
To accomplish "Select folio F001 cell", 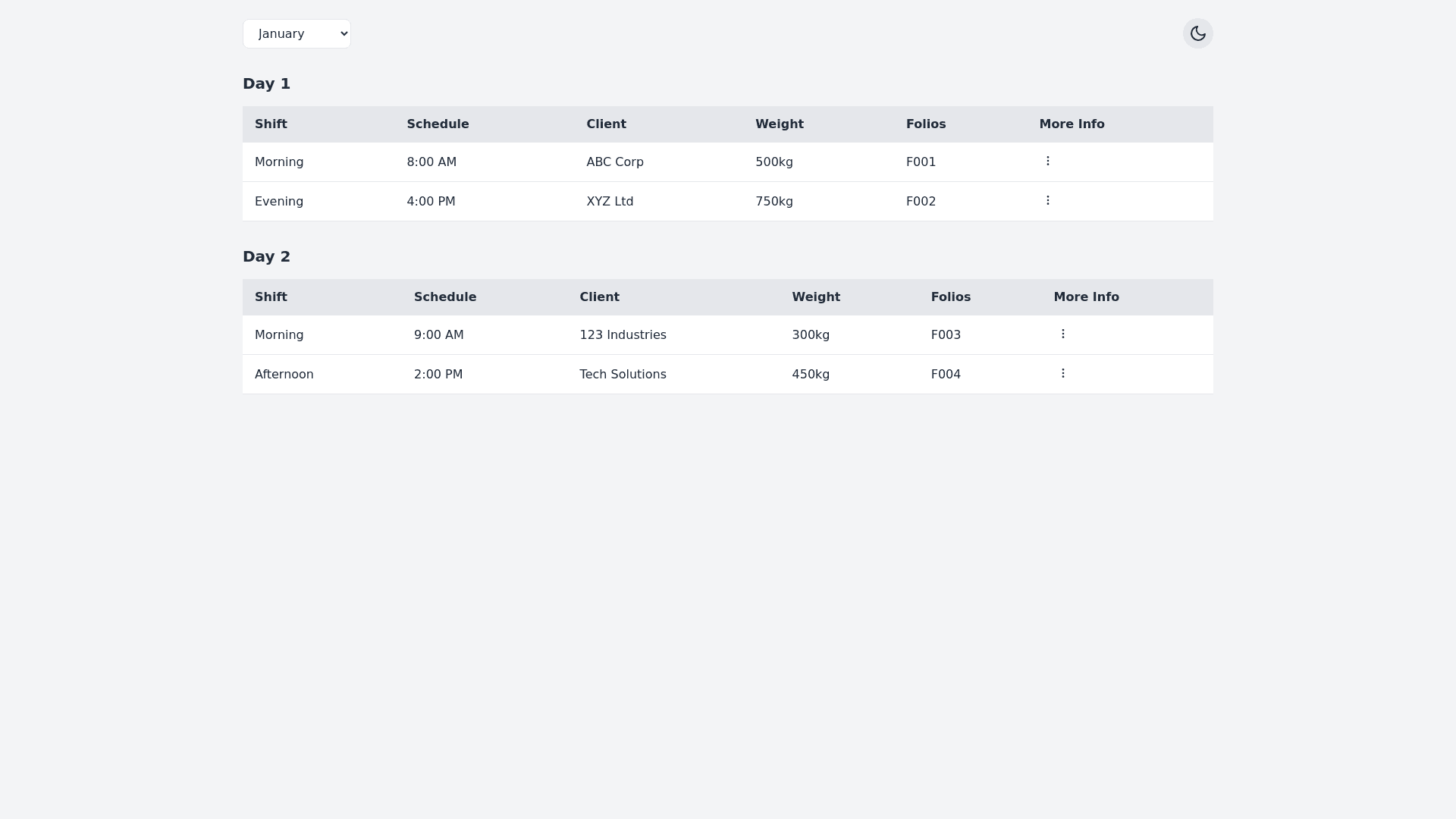I will 921,162.
